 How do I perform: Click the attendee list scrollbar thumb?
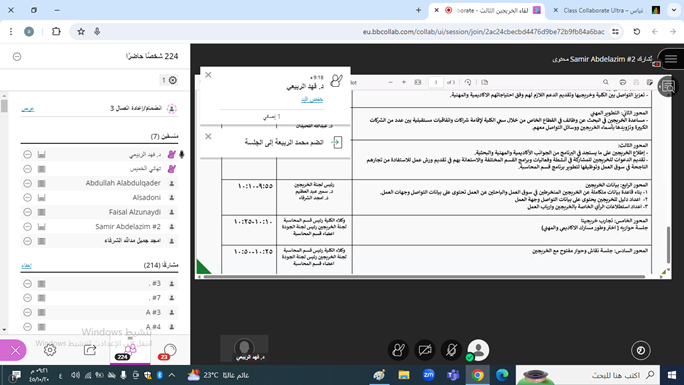tap(4, 106)
